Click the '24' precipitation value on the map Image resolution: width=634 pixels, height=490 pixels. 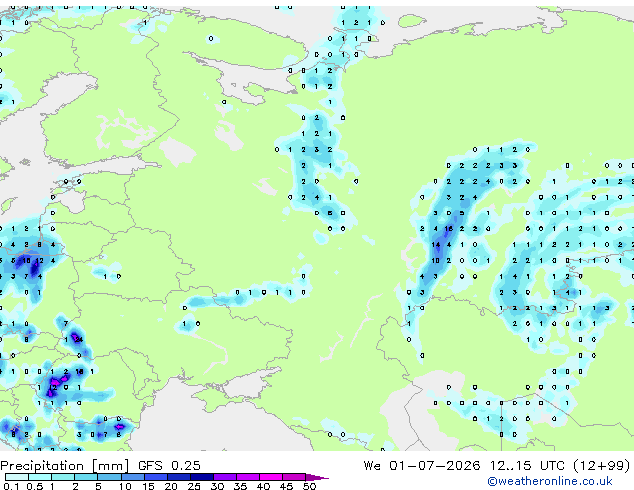point(79,339)
